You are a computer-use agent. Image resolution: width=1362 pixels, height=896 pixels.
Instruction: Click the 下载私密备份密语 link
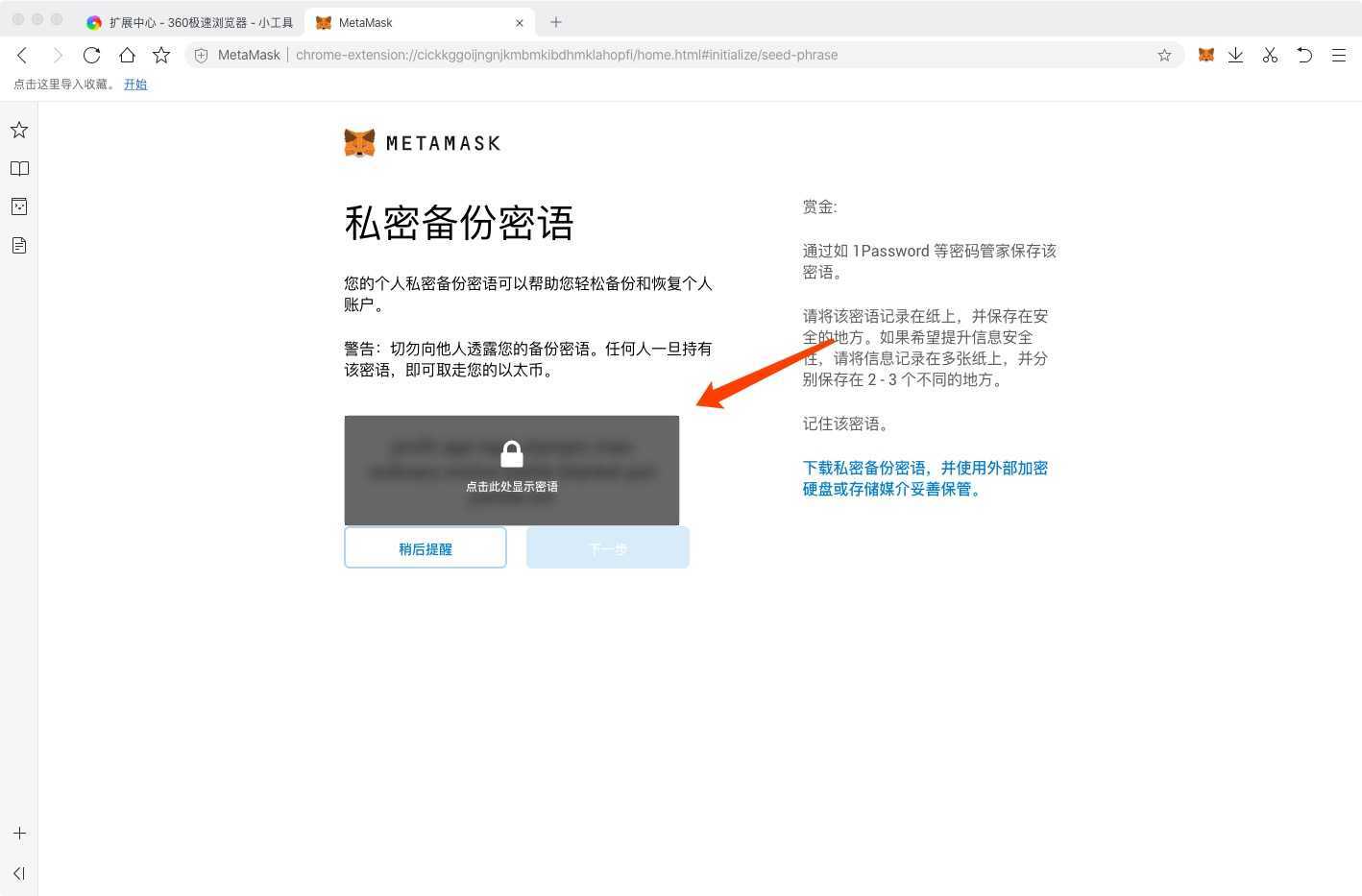(925, 478)
